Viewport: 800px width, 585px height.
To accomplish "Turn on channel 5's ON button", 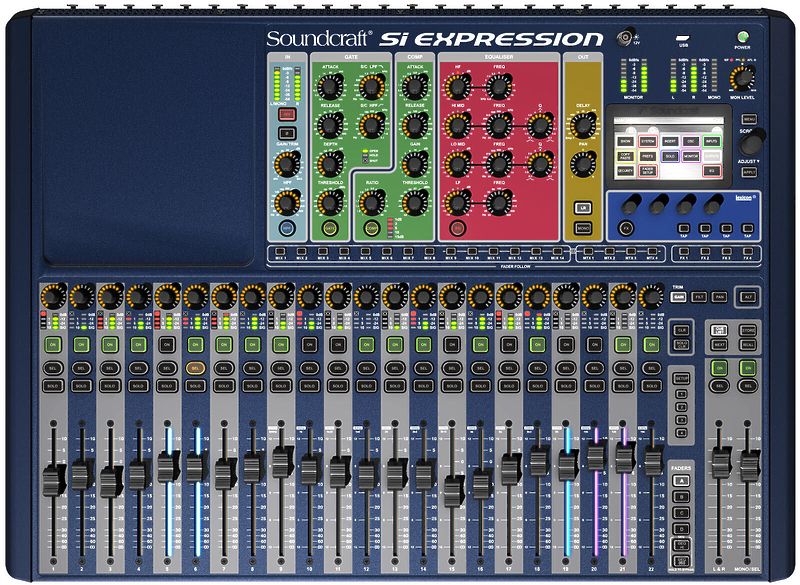I will [x=167, y=345].
